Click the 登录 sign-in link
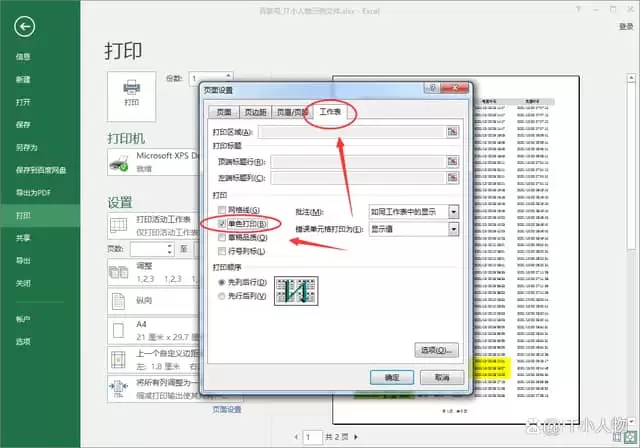640x448 pixels. point(626,27)
